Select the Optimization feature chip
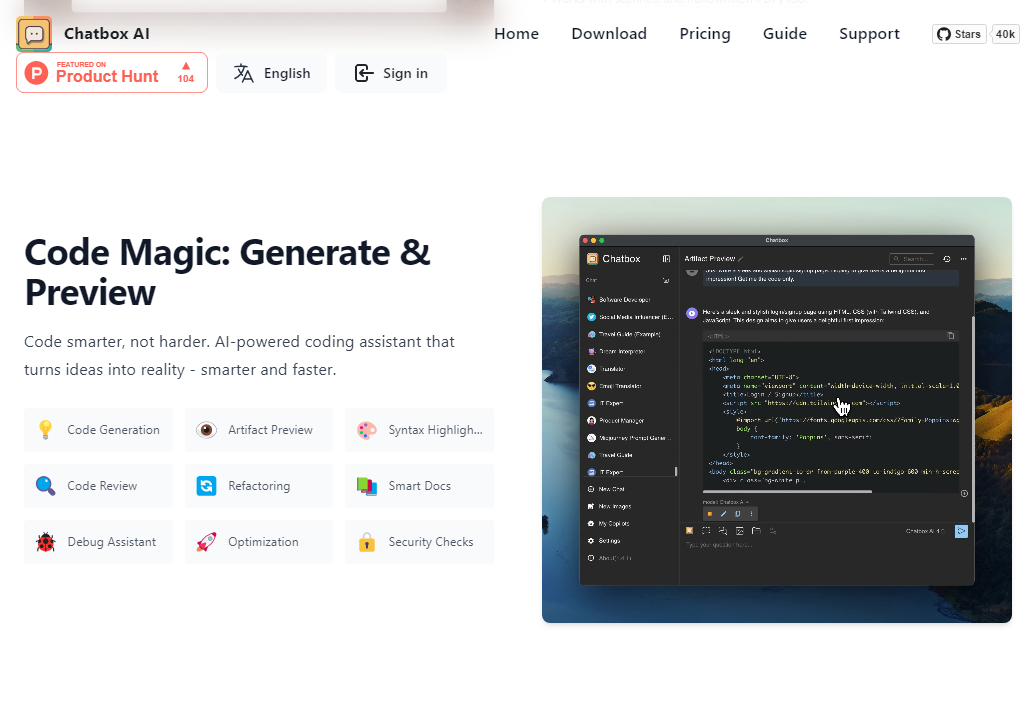The width and height of the screenshot is (1036, 727). (x=259, y=542)
